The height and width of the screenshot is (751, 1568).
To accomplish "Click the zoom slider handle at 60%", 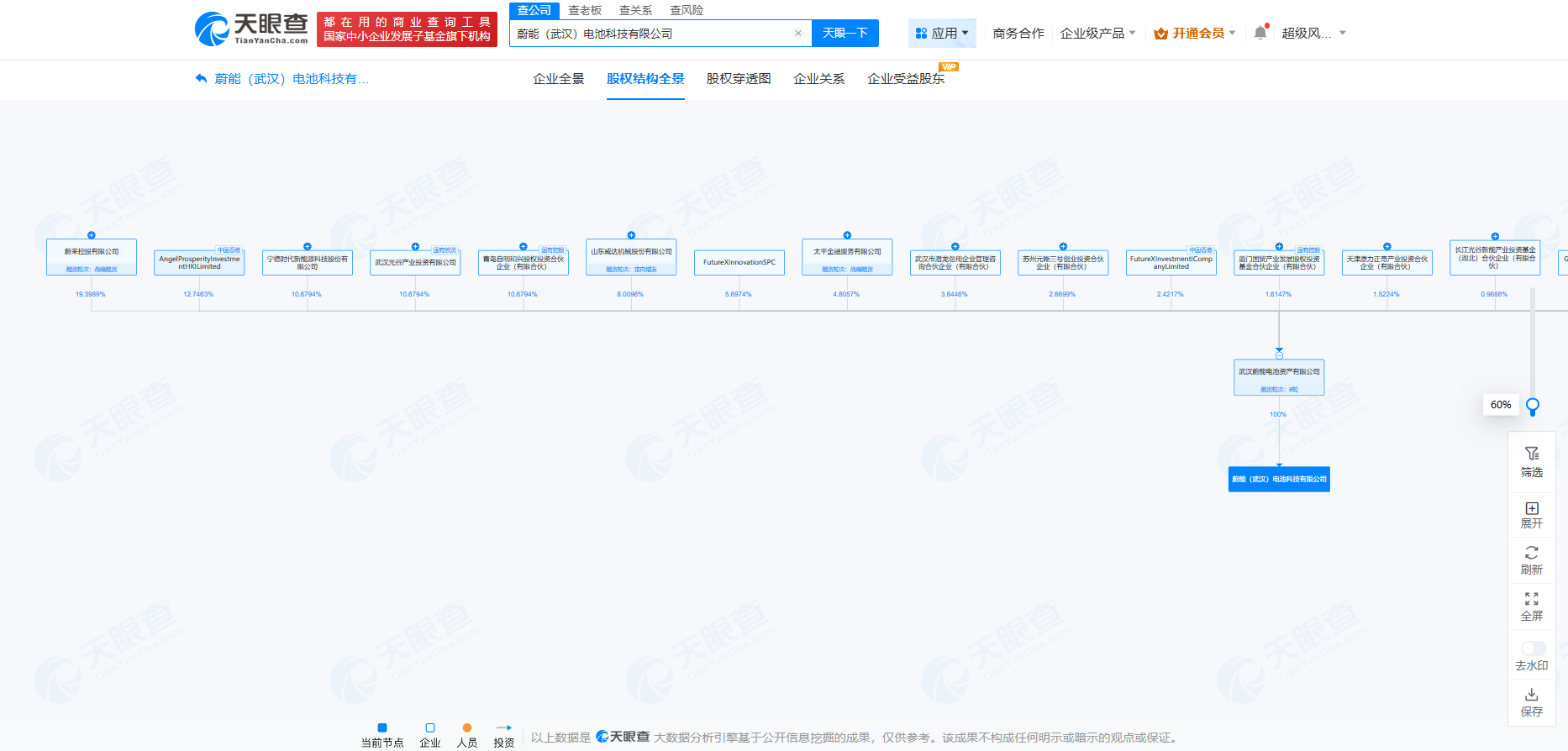I will pos(1533,406).
